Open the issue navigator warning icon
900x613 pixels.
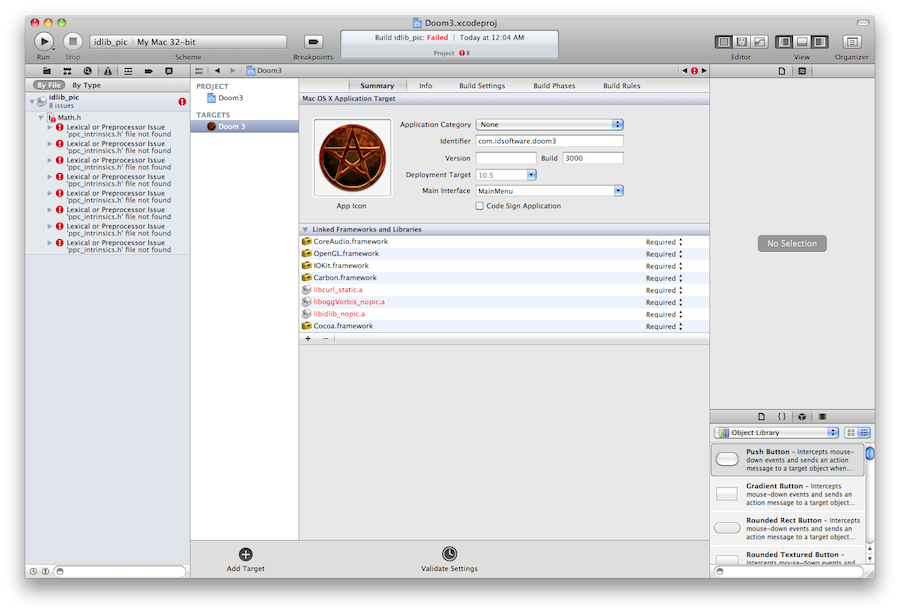tap(107, 71)
